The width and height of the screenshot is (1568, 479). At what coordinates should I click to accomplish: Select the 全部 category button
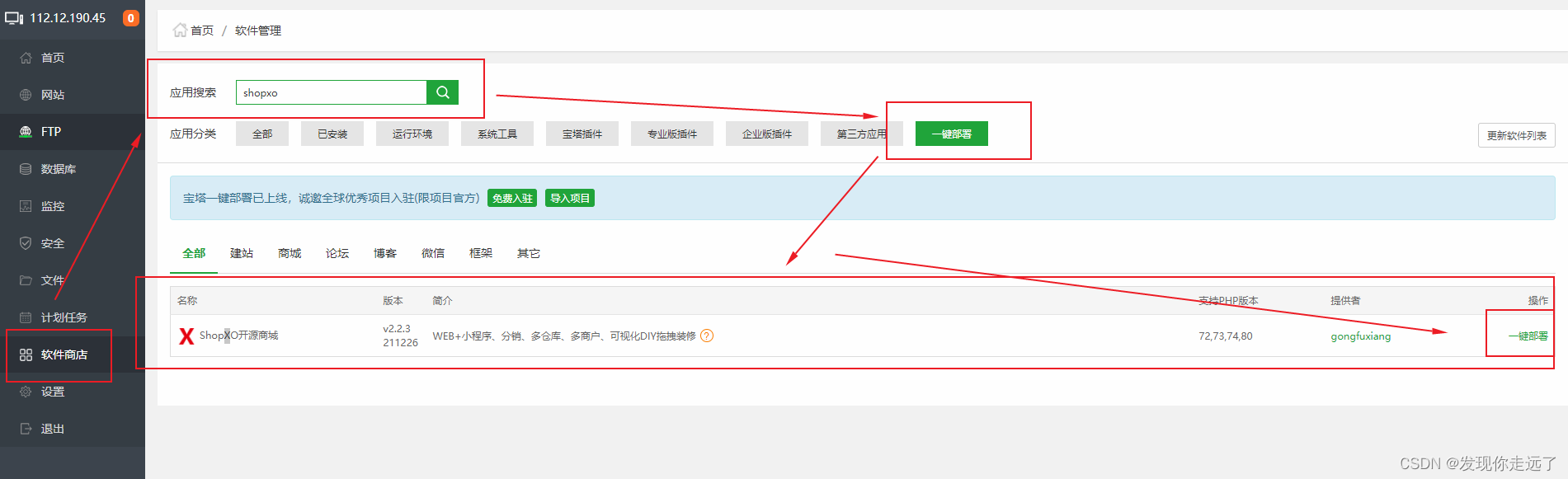click(262, 134)
